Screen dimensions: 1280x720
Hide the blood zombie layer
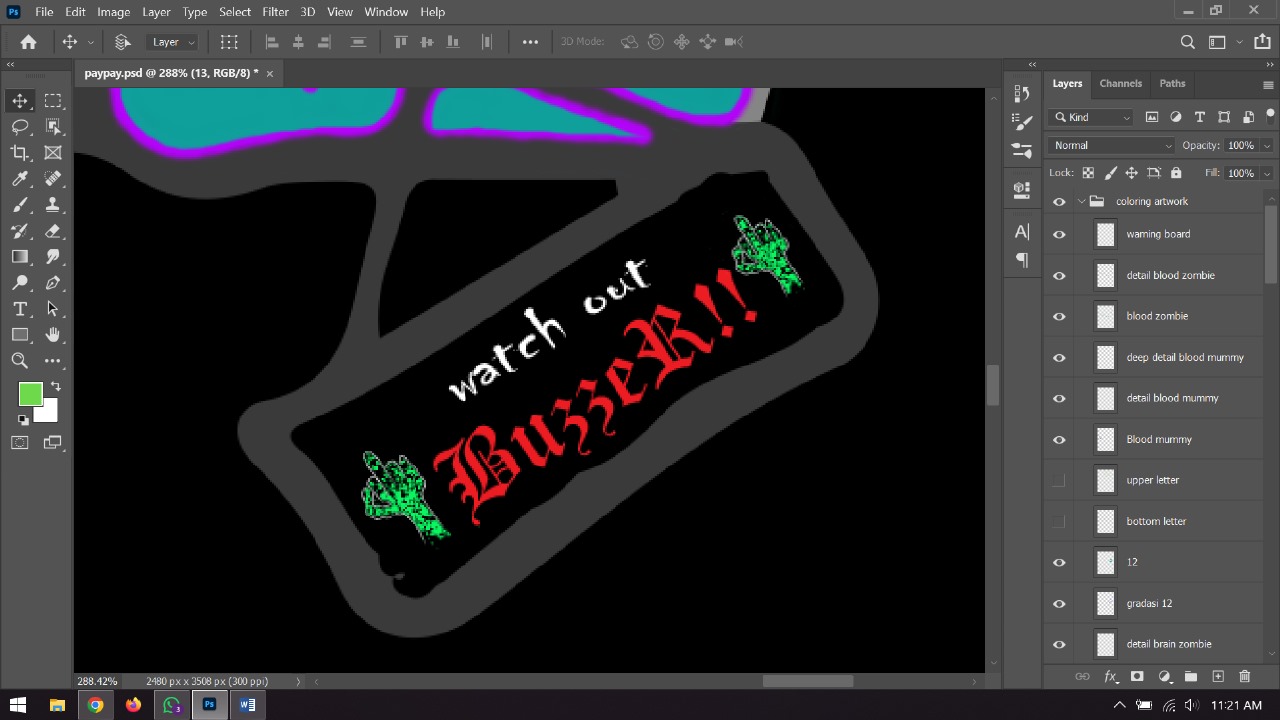(1059, 316)
